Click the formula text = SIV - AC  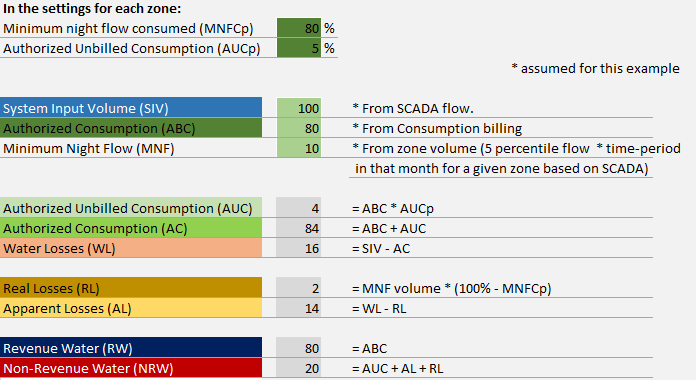point(381,248)
